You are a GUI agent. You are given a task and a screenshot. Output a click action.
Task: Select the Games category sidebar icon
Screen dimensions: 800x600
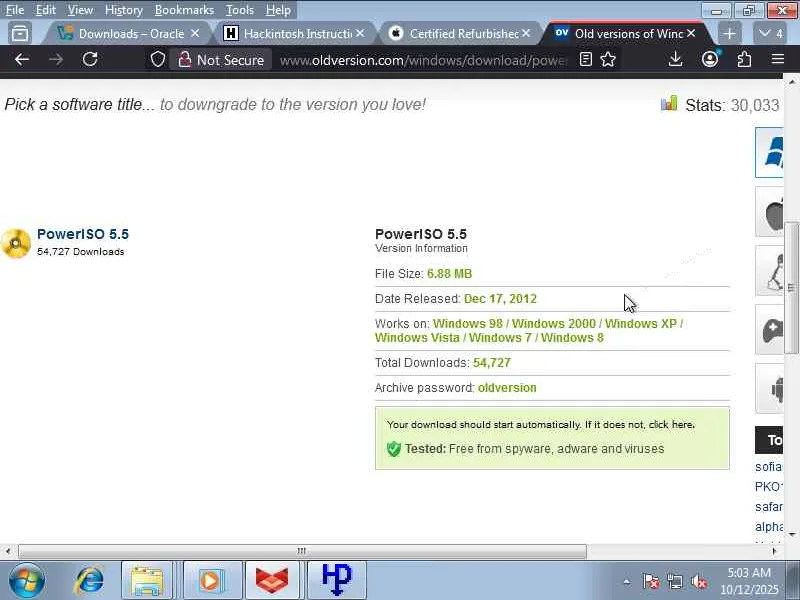point(770,330)
